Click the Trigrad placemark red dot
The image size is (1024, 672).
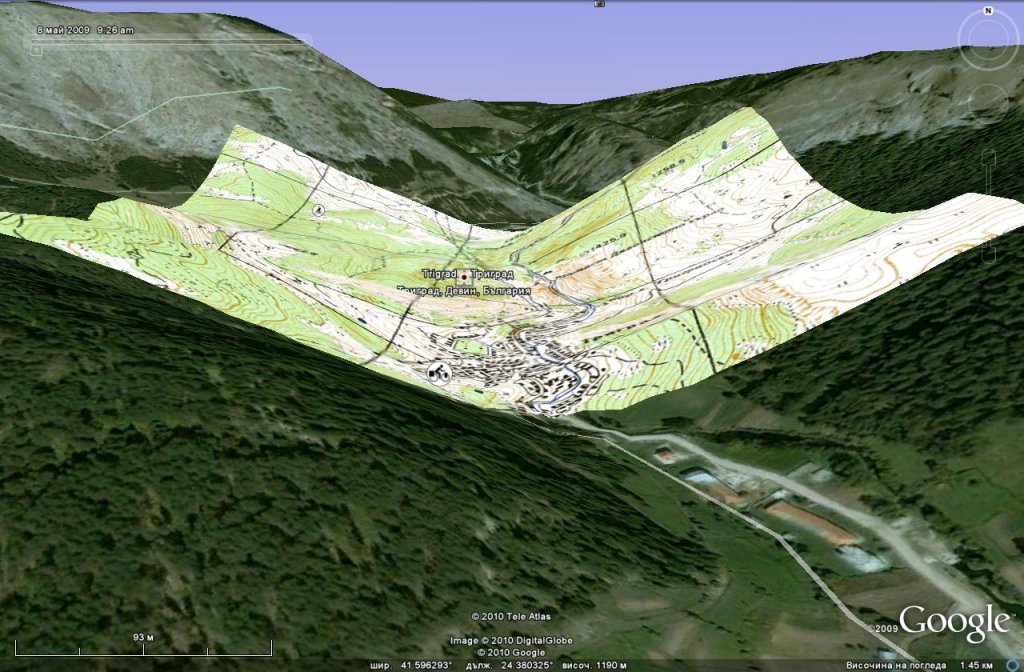point(464,276)
